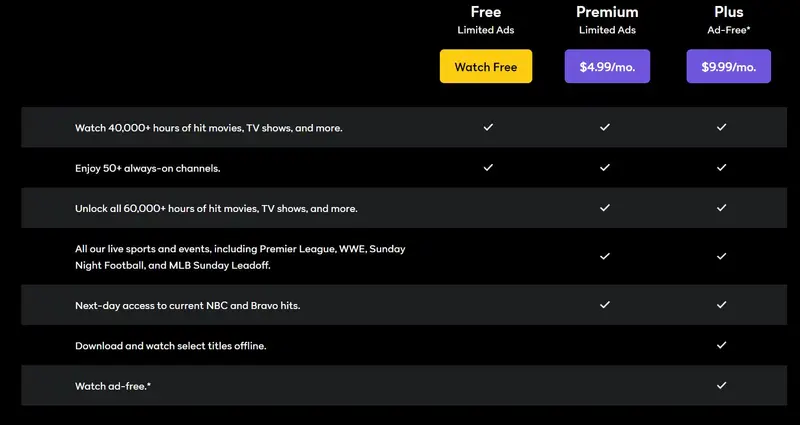800x425 pixels.
Task: Click Plus checkmark for Watch ad-free row
Action: tap(721, 385)
